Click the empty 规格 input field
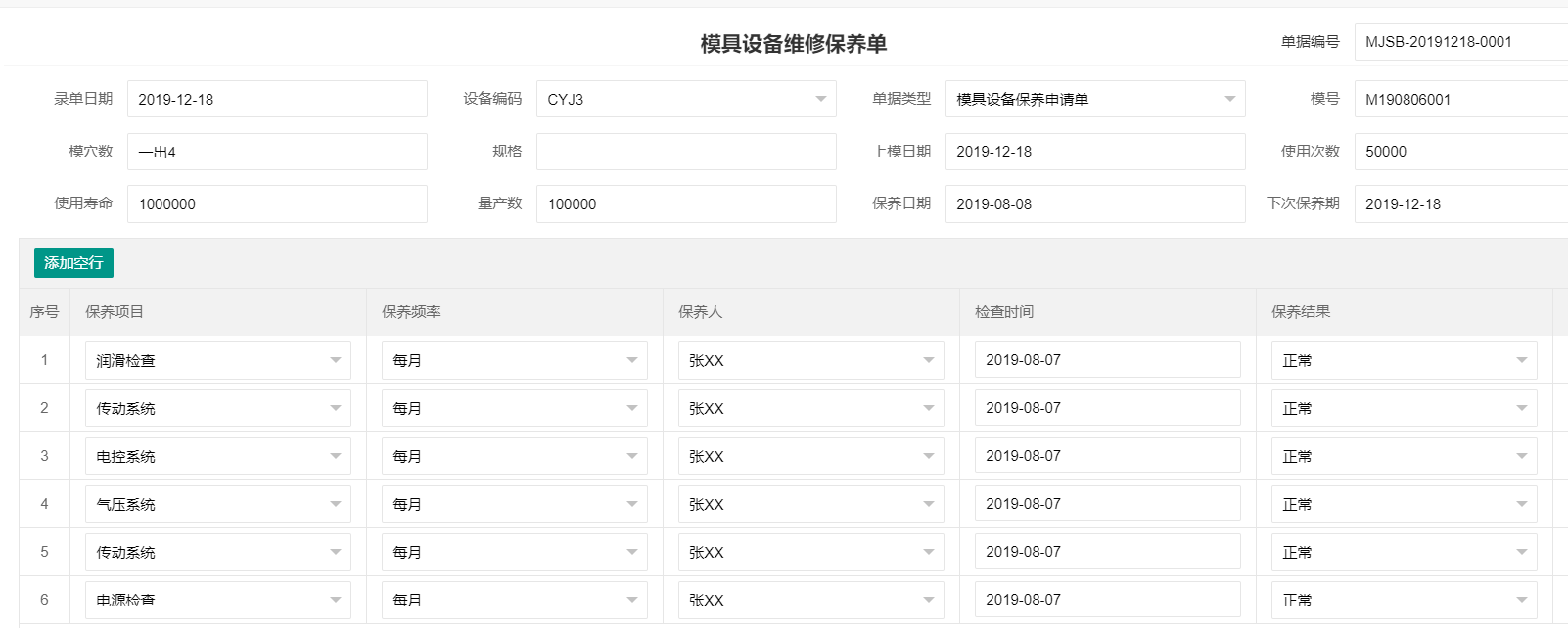Image resolution: width=1568 pixels, height=628 pixels. pyautogui.click(x=685, y=152)
